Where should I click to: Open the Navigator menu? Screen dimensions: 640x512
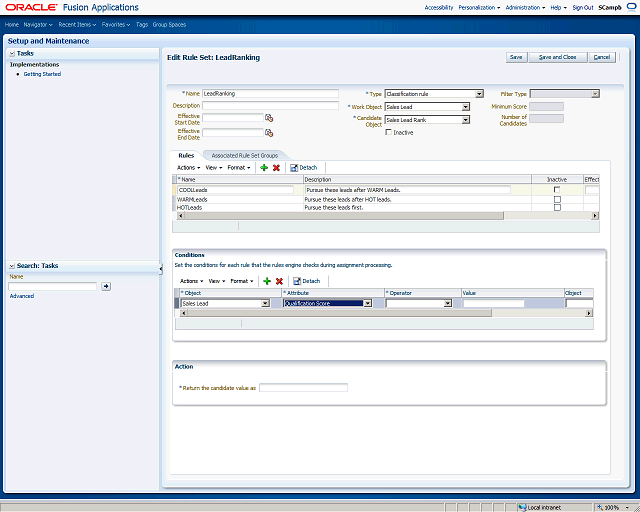point(38,24)
